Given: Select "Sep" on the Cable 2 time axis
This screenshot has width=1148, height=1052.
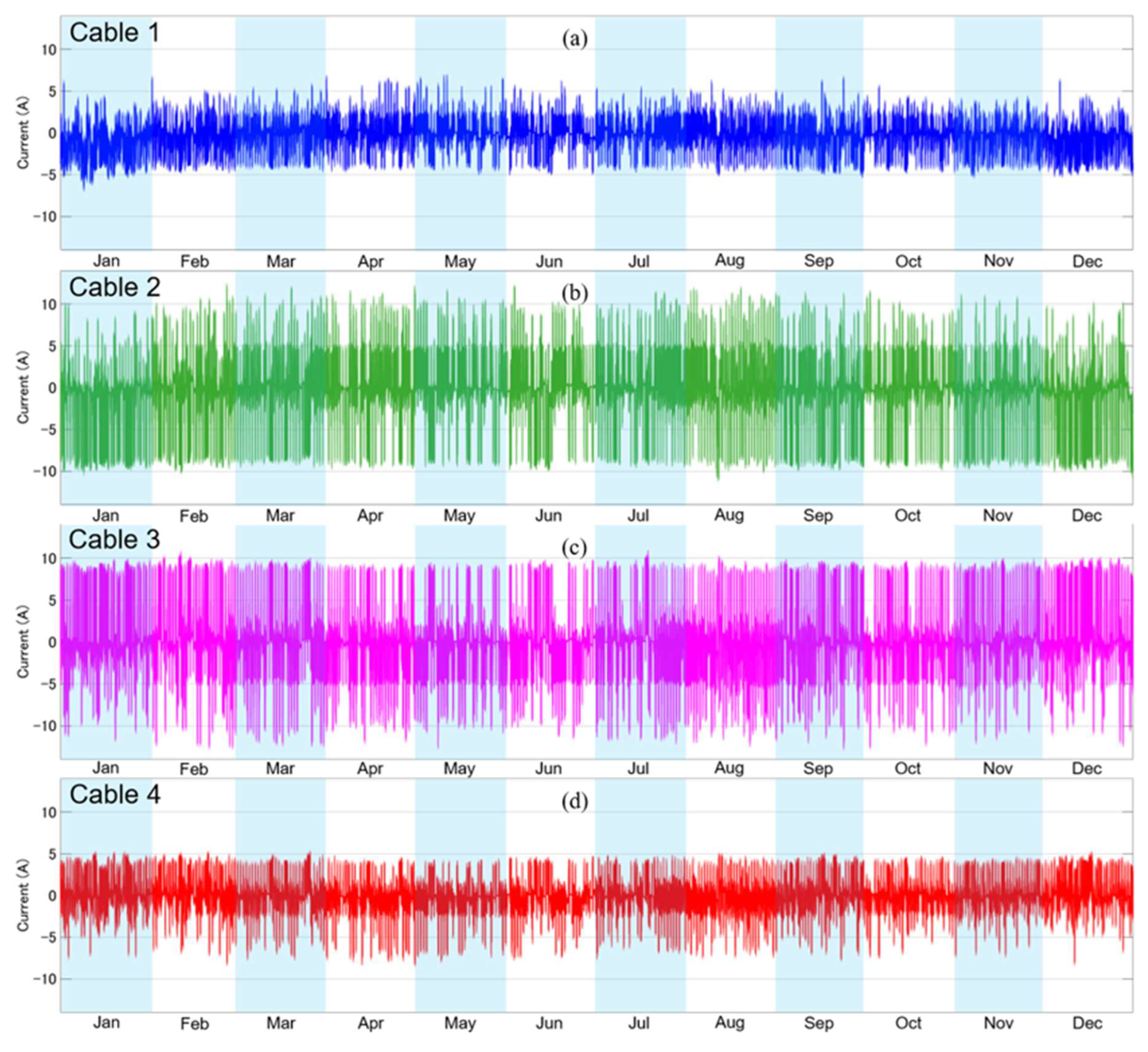Looking at the screenshot, I should (x=818, y=516).
